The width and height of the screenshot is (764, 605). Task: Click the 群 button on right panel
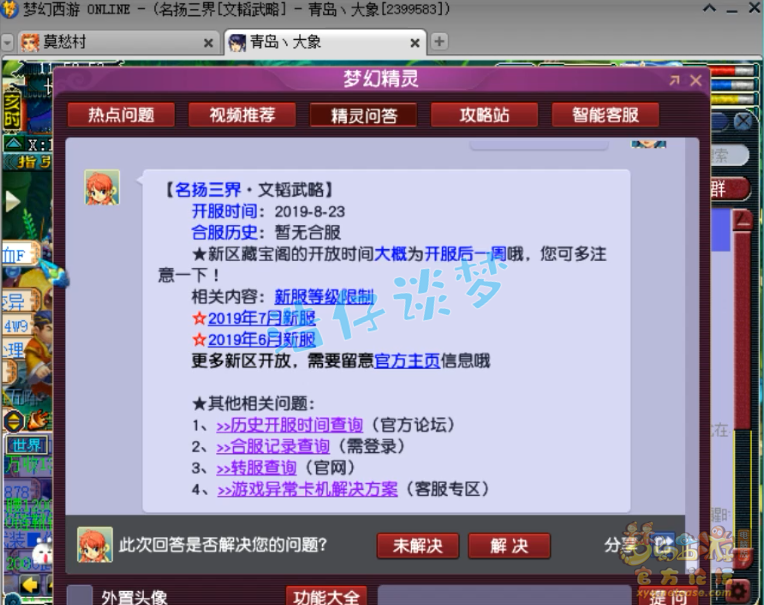[729, 189]
